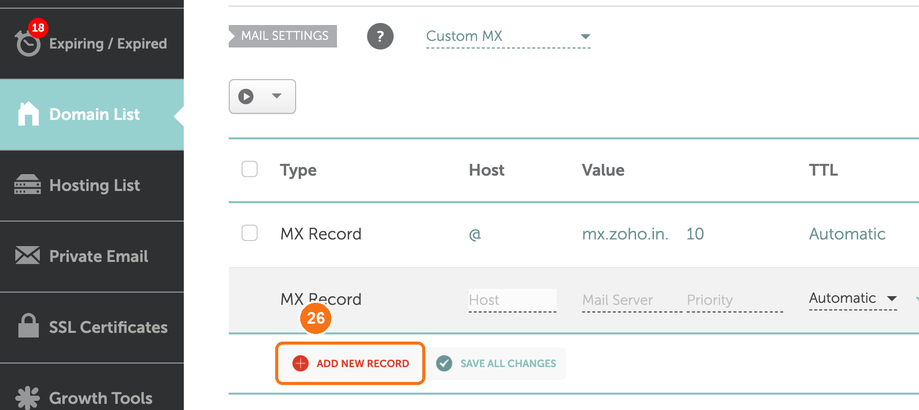The height and width of the screenshot is (410, 919).
Task: Navigate to SSL Certificates in sidebar
Action: point(91,327)
